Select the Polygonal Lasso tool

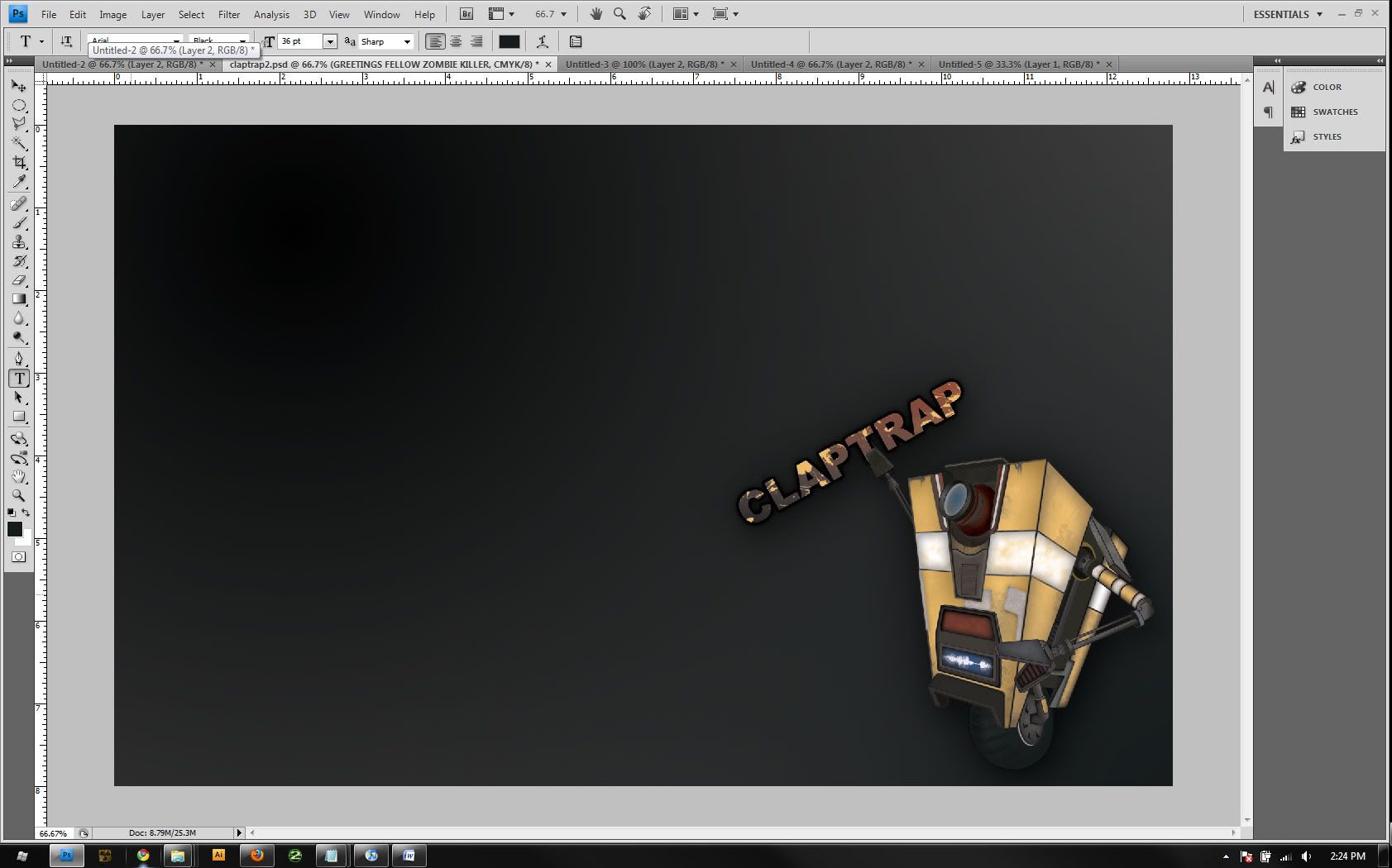(x=19, y=124)
